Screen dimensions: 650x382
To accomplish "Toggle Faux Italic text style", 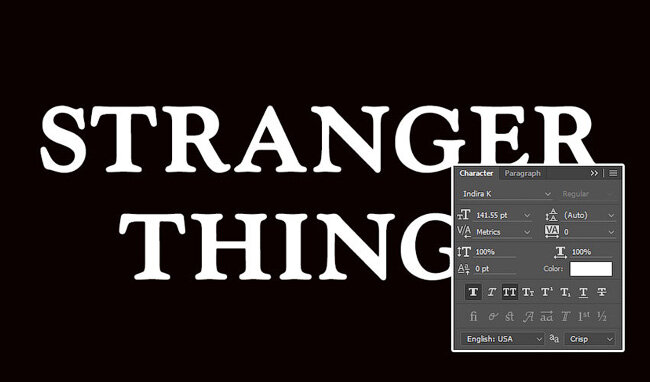I will point(492,292).
